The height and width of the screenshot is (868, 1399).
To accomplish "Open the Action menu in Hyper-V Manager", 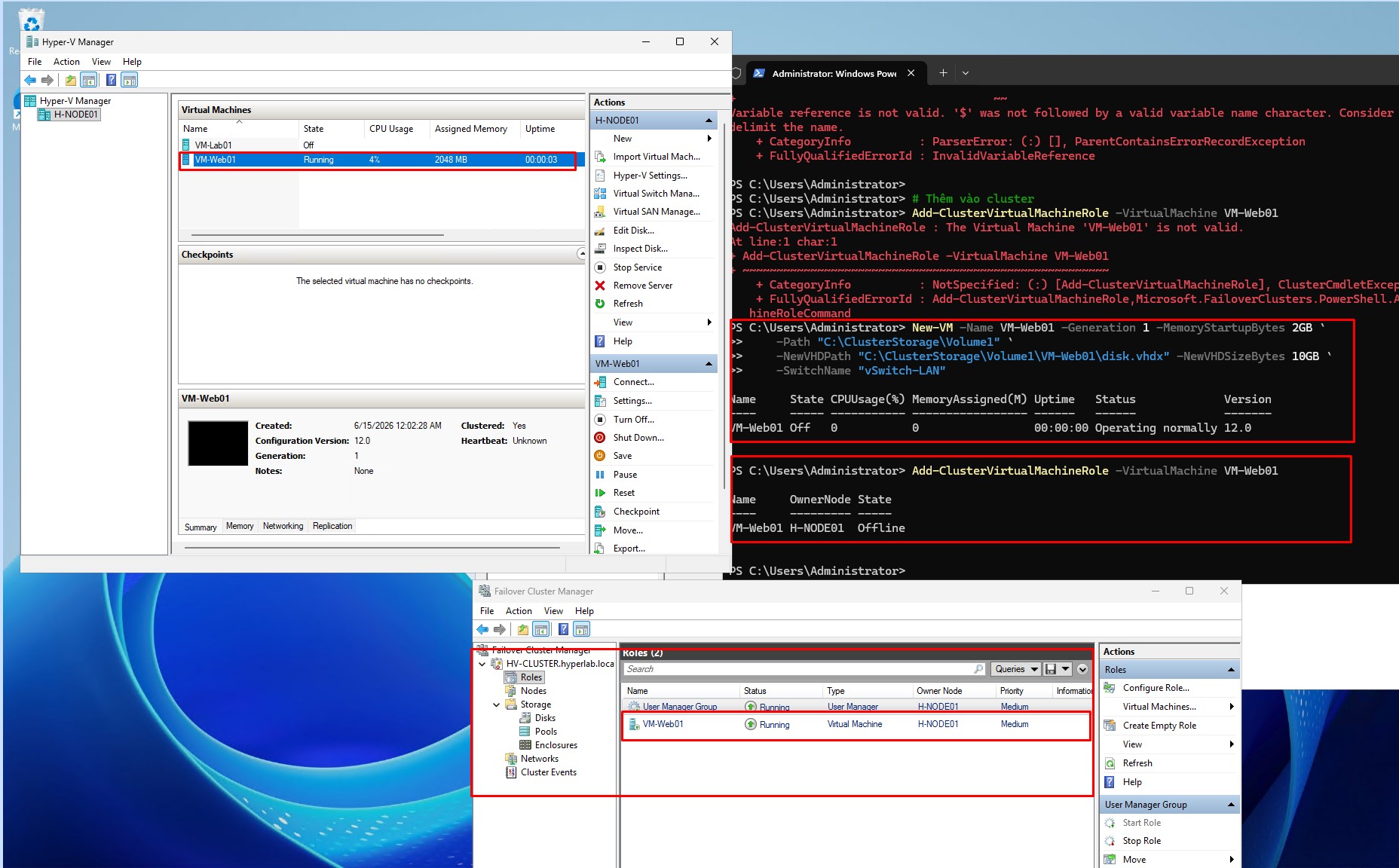I will pyautogui.click(x=66, y=62).
